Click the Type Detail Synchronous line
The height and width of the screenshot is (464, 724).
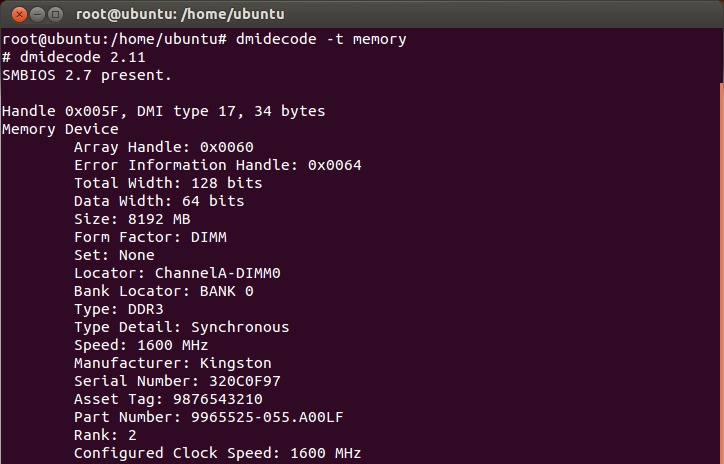point(181,327)
